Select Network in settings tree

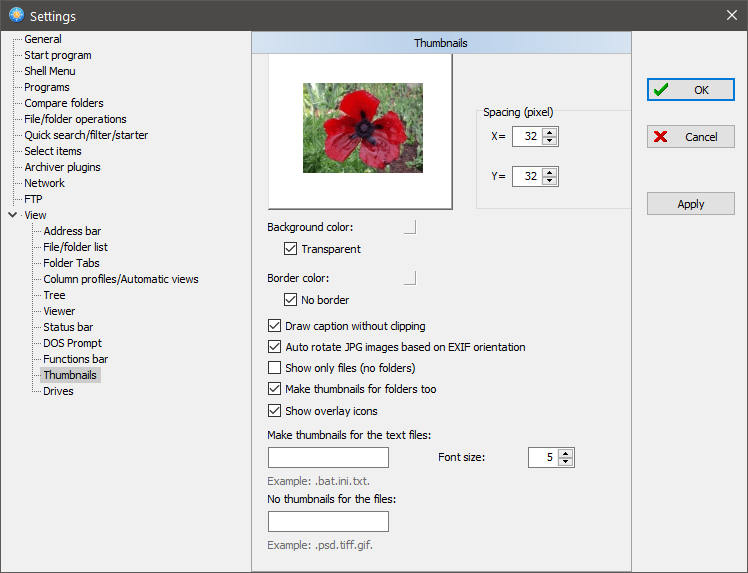(x=44, y=183)
